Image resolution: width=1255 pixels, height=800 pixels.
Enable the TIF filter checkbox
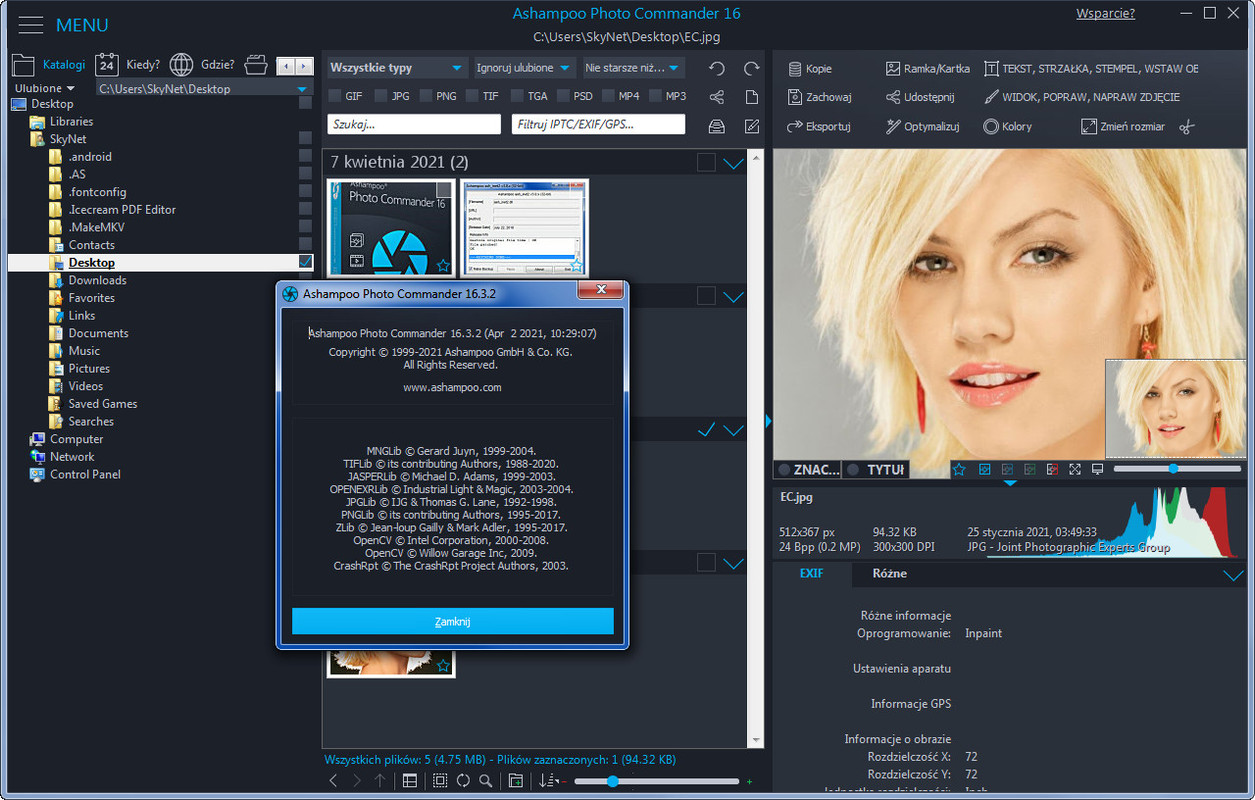coord(472,96)
